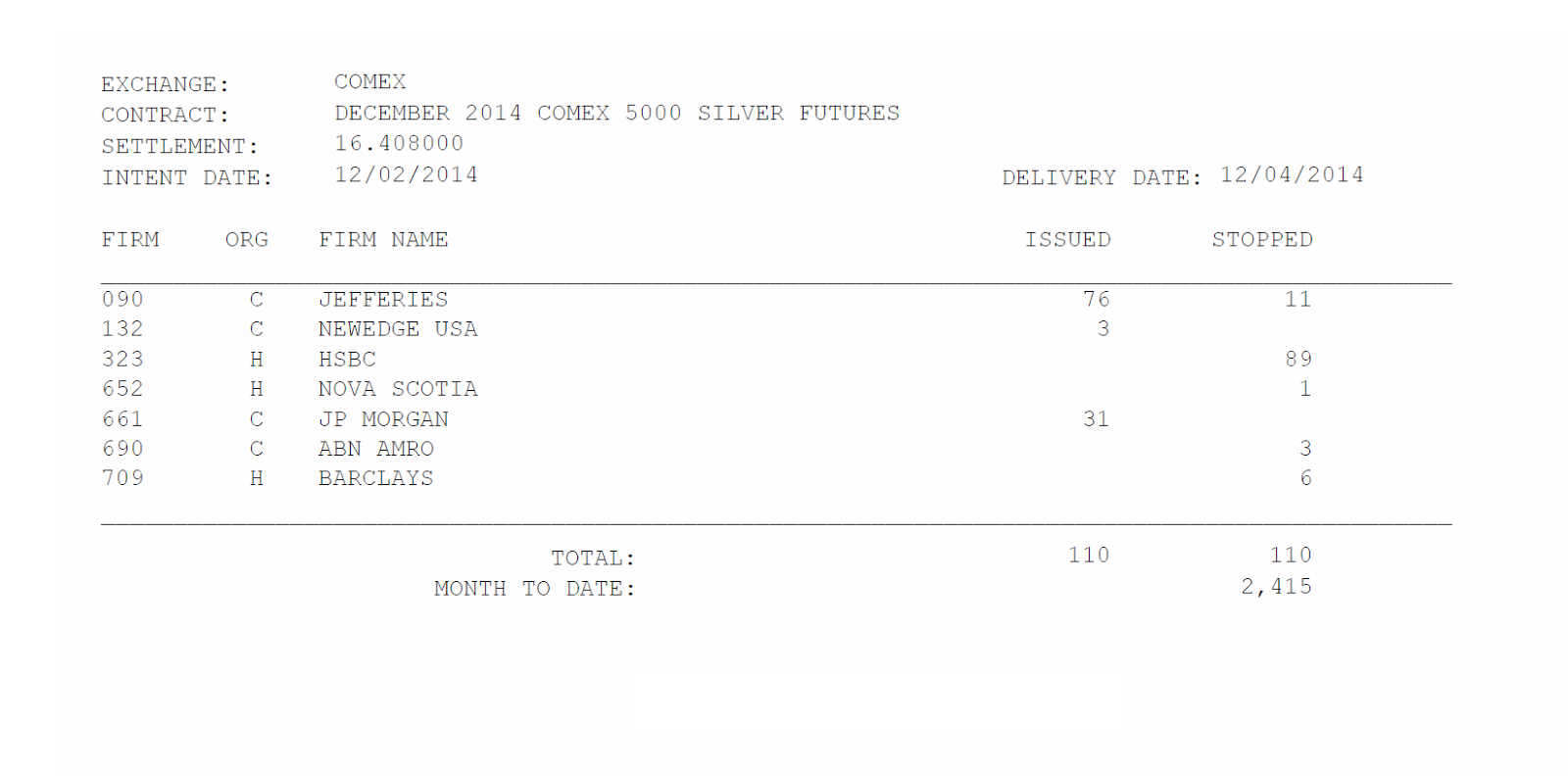The width and height of the screenshot is (1568, 776).
Task: Click the TOTAL label
Action: (593, 558)
